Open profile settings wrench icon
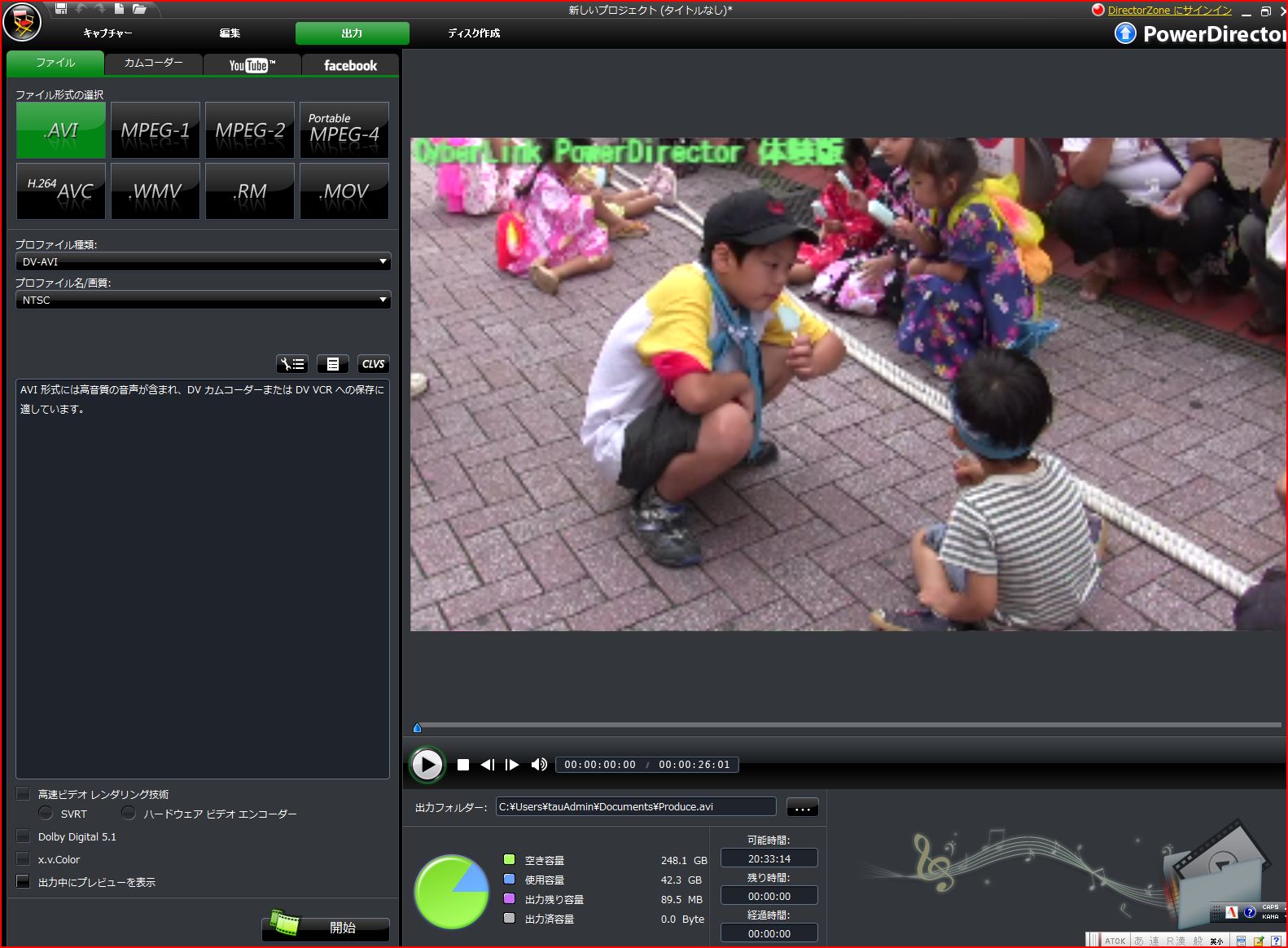The image size is (1288, 948). point(291,364)
